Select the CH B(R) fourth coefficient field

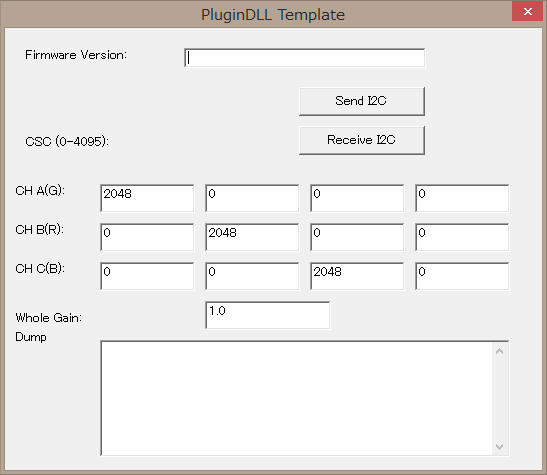coord(462,237)
